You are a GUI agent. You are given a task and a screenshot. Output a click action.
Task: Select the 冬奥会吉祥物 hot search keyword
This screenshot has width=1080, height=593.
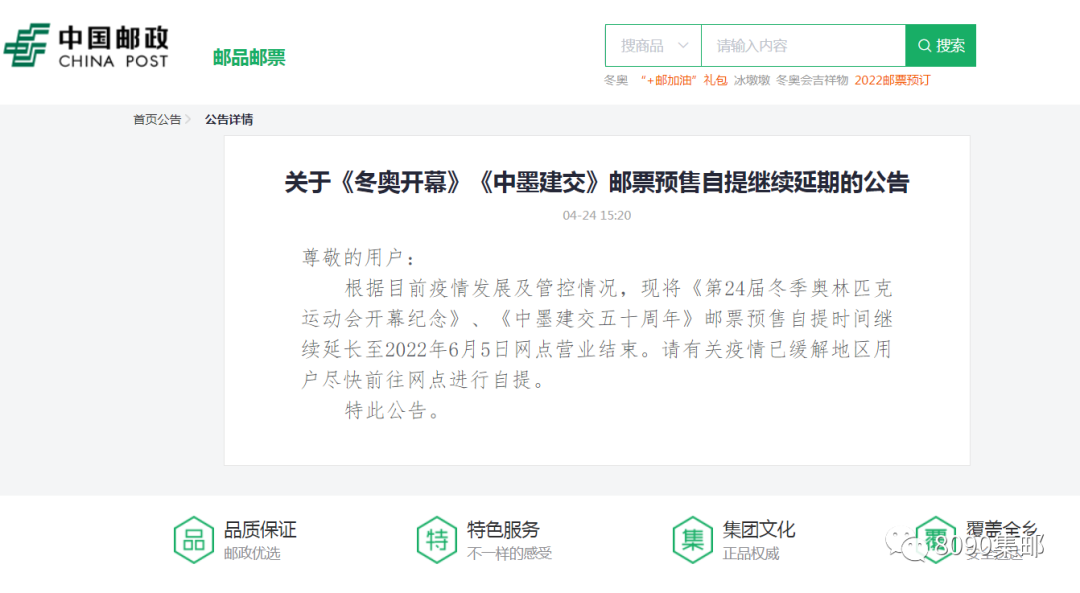pos(812,81)
